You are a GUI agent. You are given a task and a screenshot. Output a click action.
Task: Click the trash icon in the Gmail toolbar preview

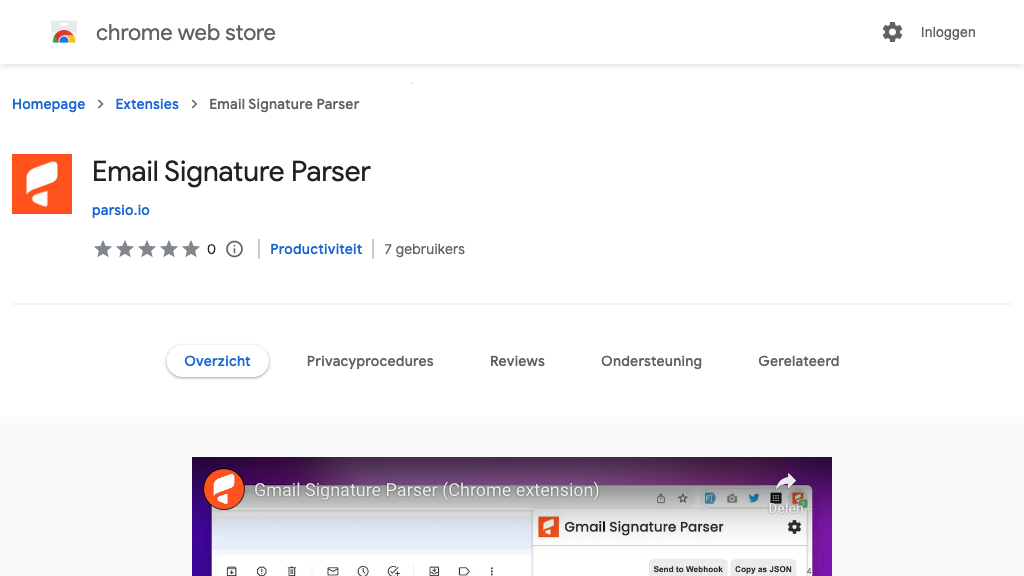tap(291, 570)
